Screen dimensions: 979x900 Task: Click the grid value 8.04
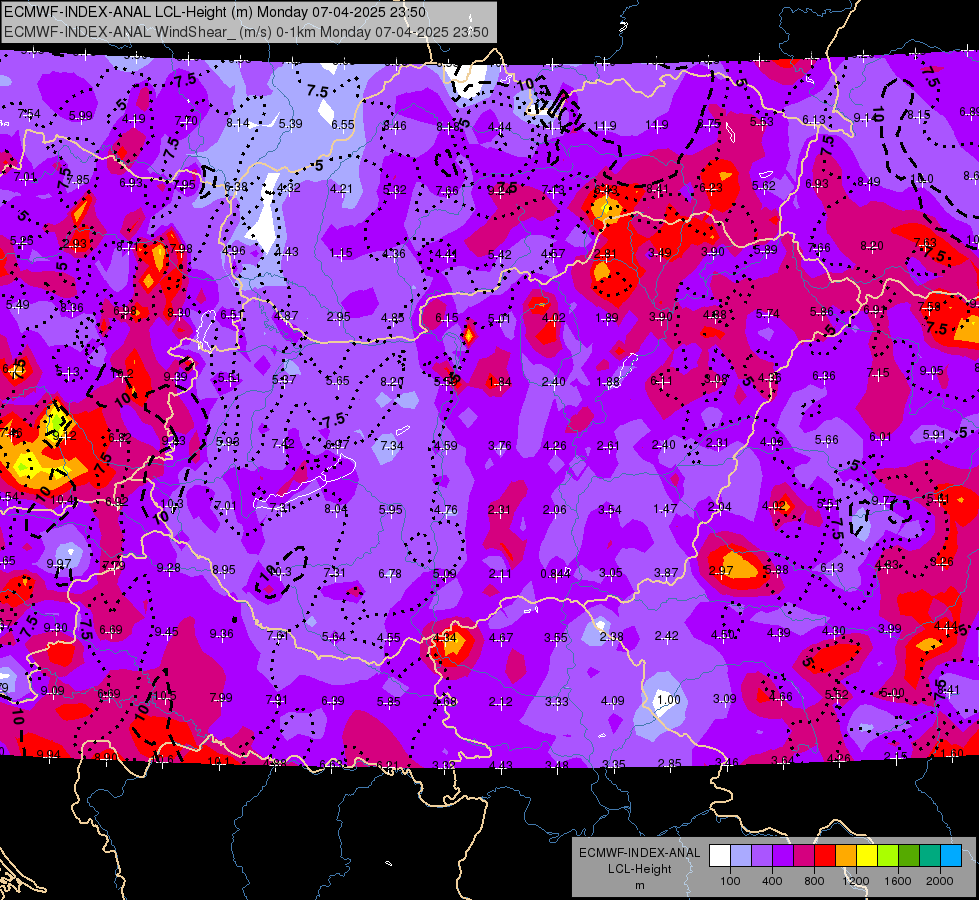coord(335,508)
